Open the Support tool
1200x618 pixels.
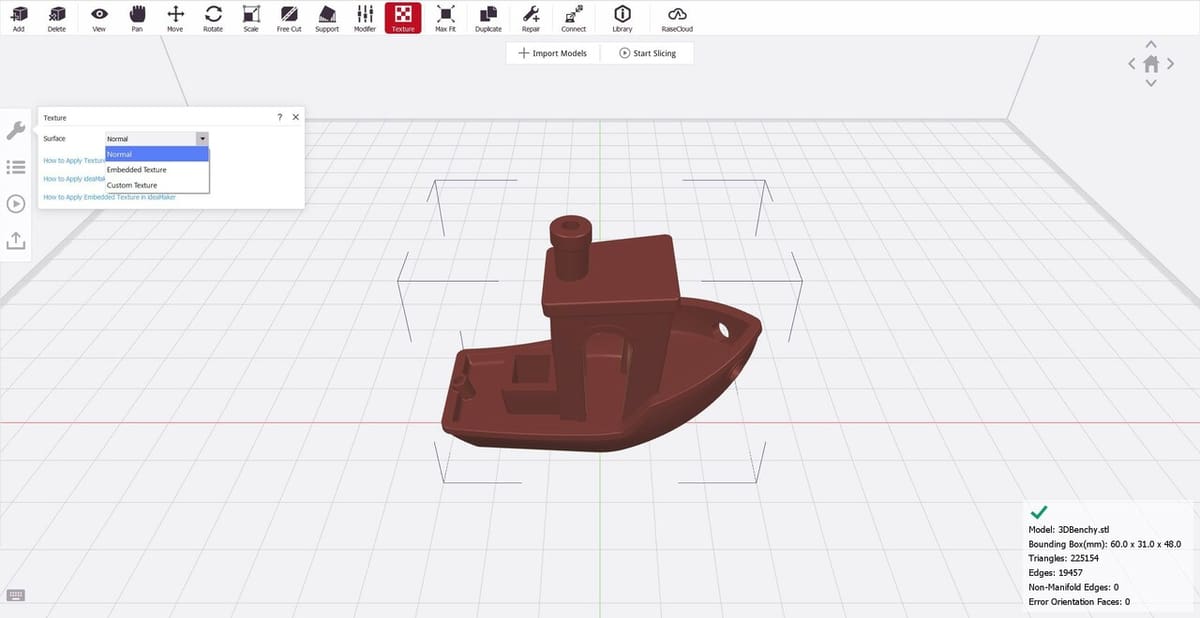(327, 18)
